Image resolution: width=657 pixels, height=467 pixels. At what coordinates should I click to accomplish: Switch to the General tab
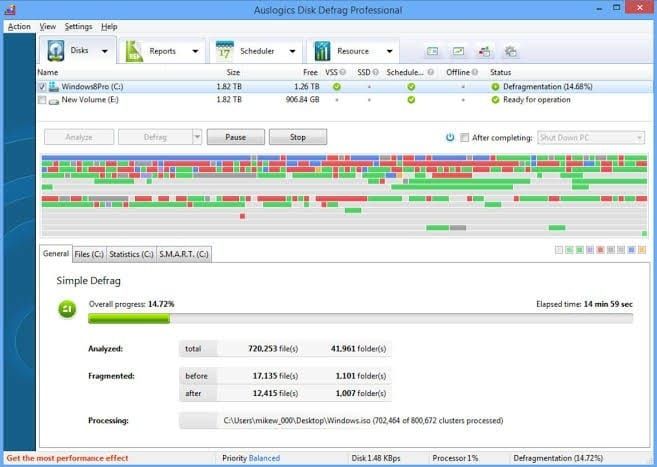point(56,253)
